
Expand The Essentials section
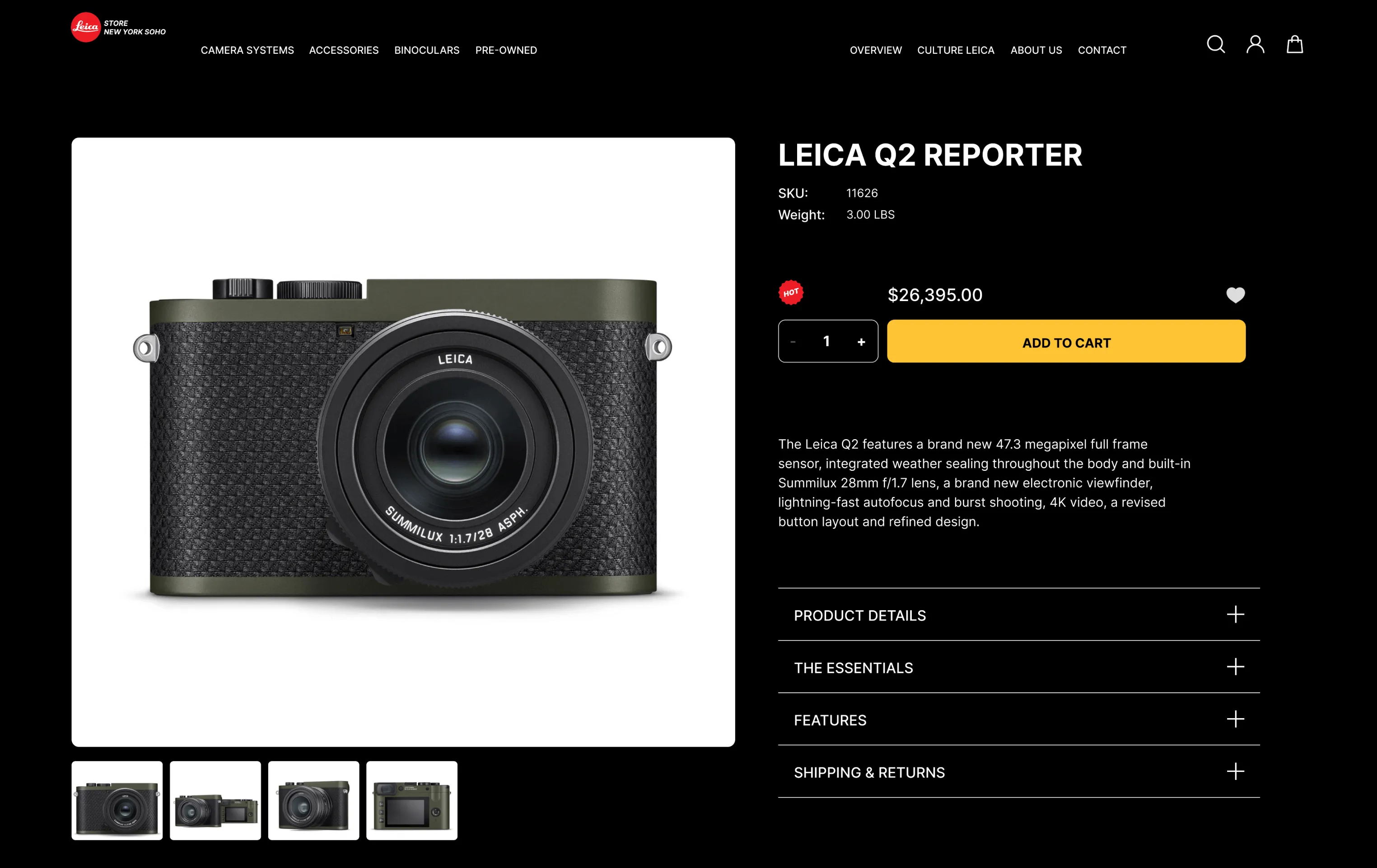point(1019,667)
